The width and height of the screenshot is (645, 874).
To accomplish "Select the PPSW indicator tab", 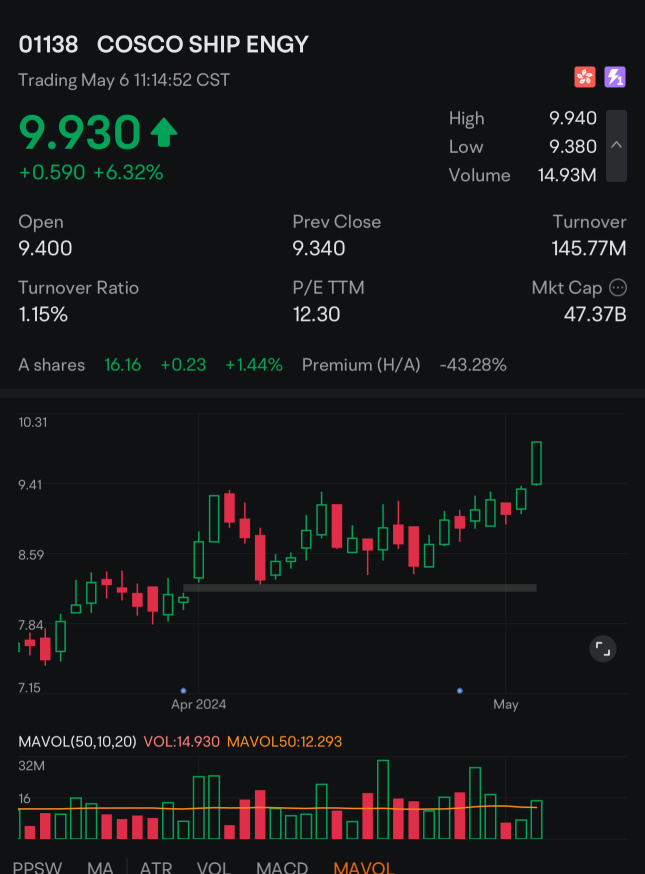I will [x=37, y=867].
